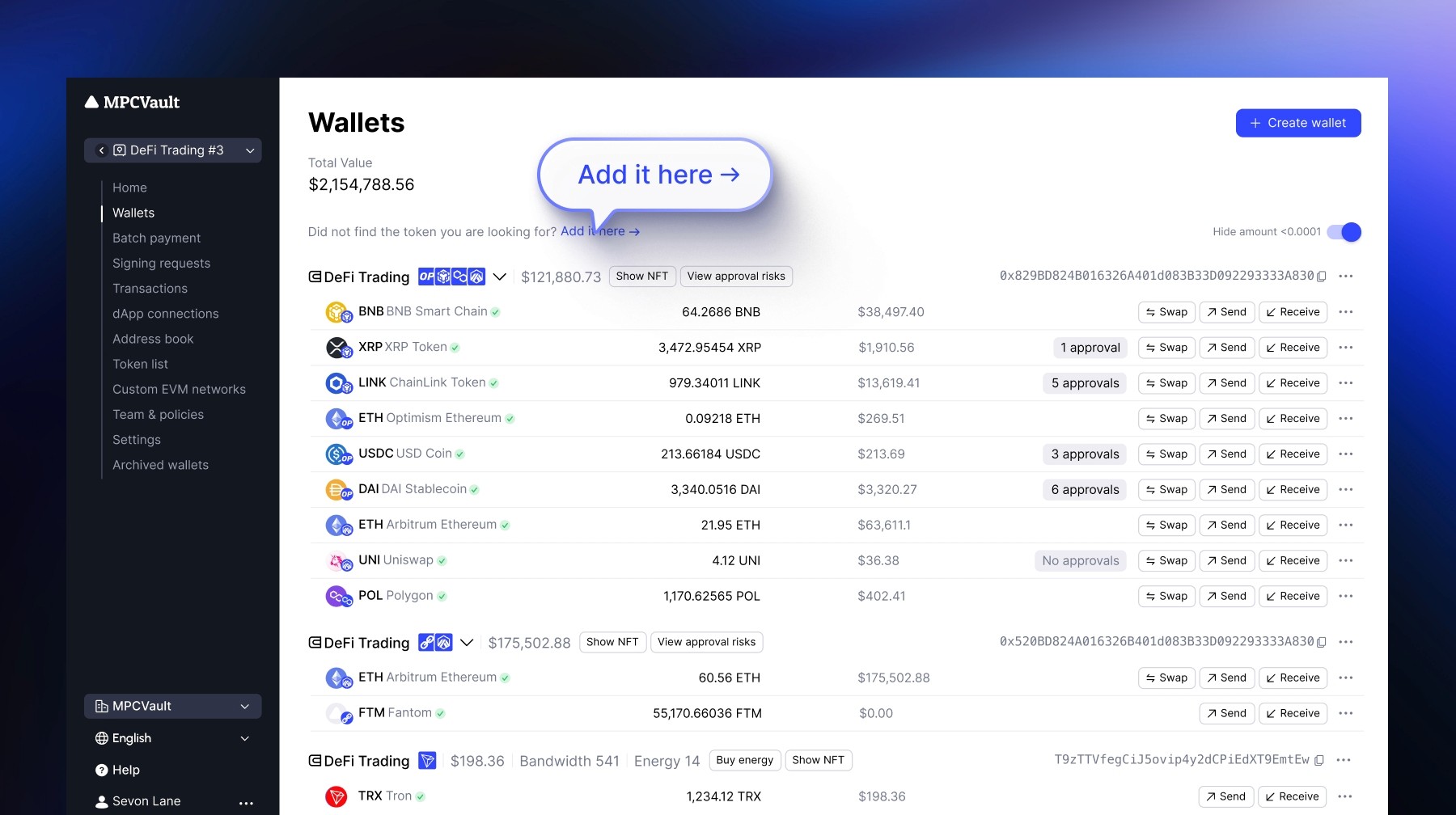Copy the first DeFi Trading wallet address

click(1321, 277)
